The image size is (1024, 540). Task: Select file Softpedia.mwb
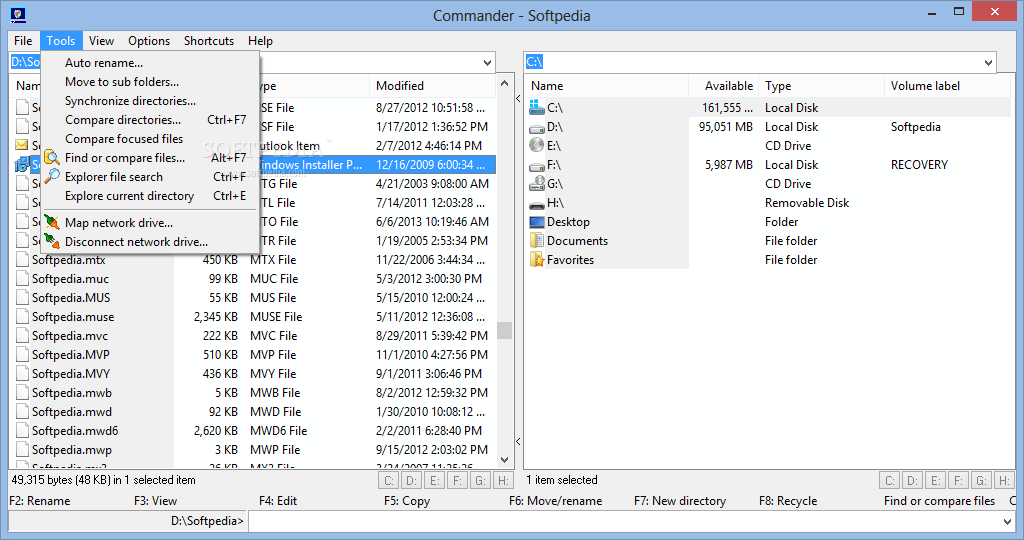coord(72,392)
